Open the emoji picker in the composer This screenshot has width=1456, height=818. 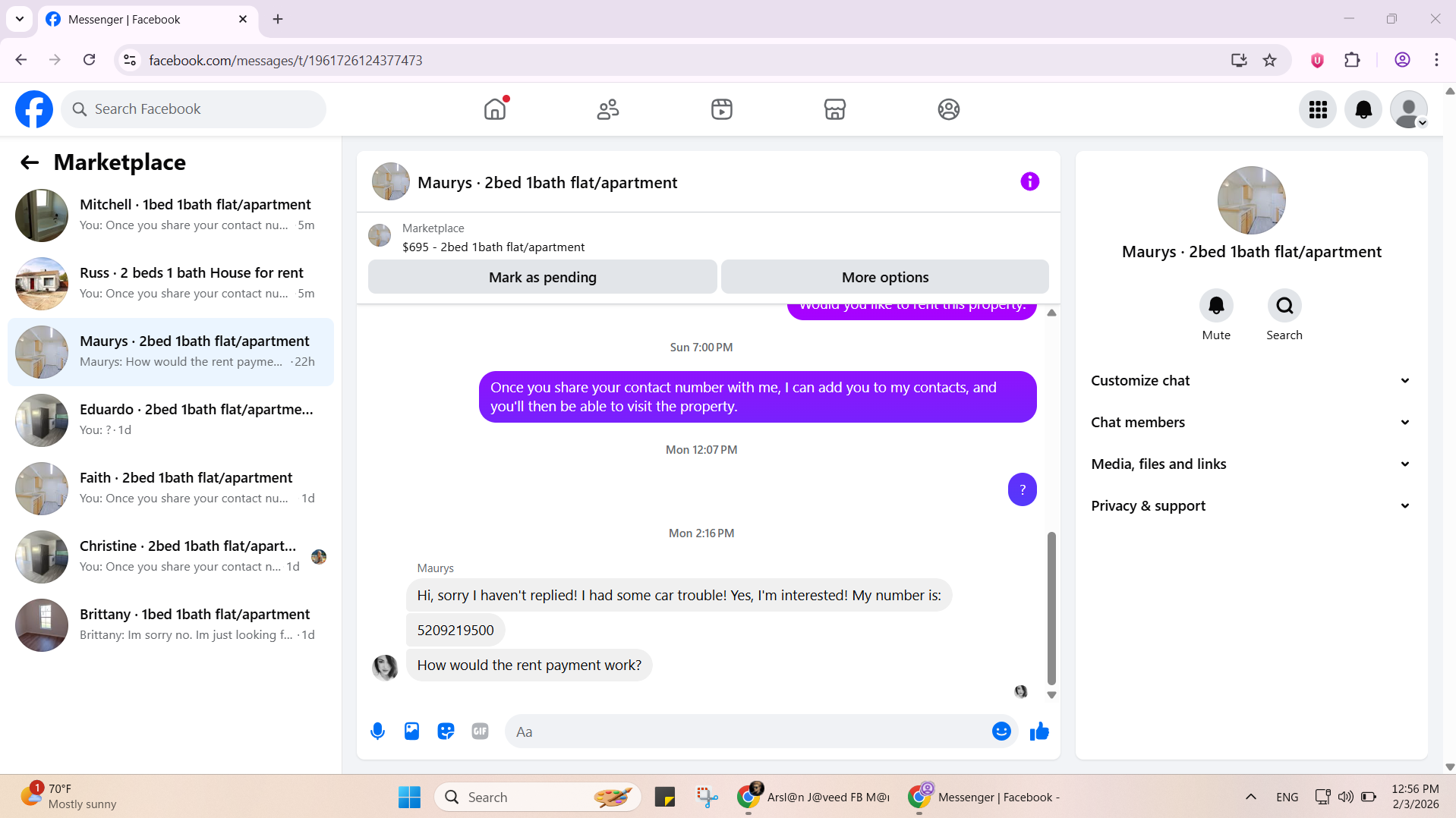click(x=1001, y=731)
